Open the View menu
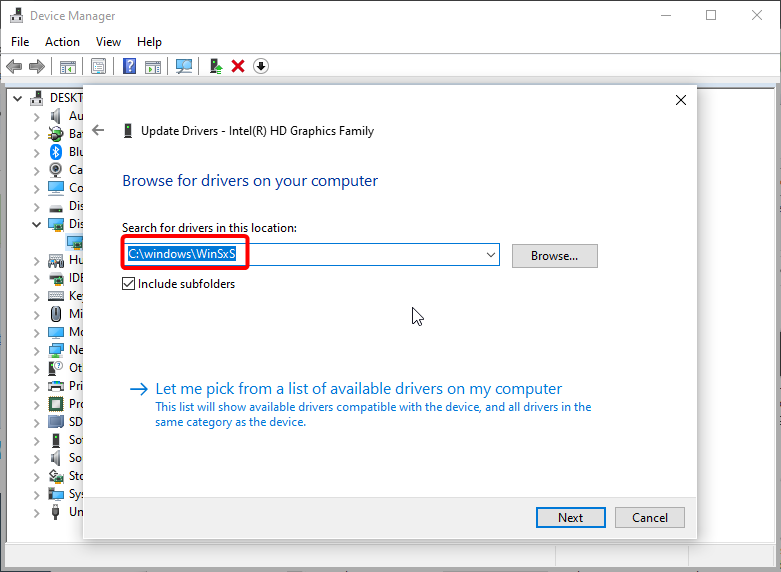 click(x=108, y=42)
